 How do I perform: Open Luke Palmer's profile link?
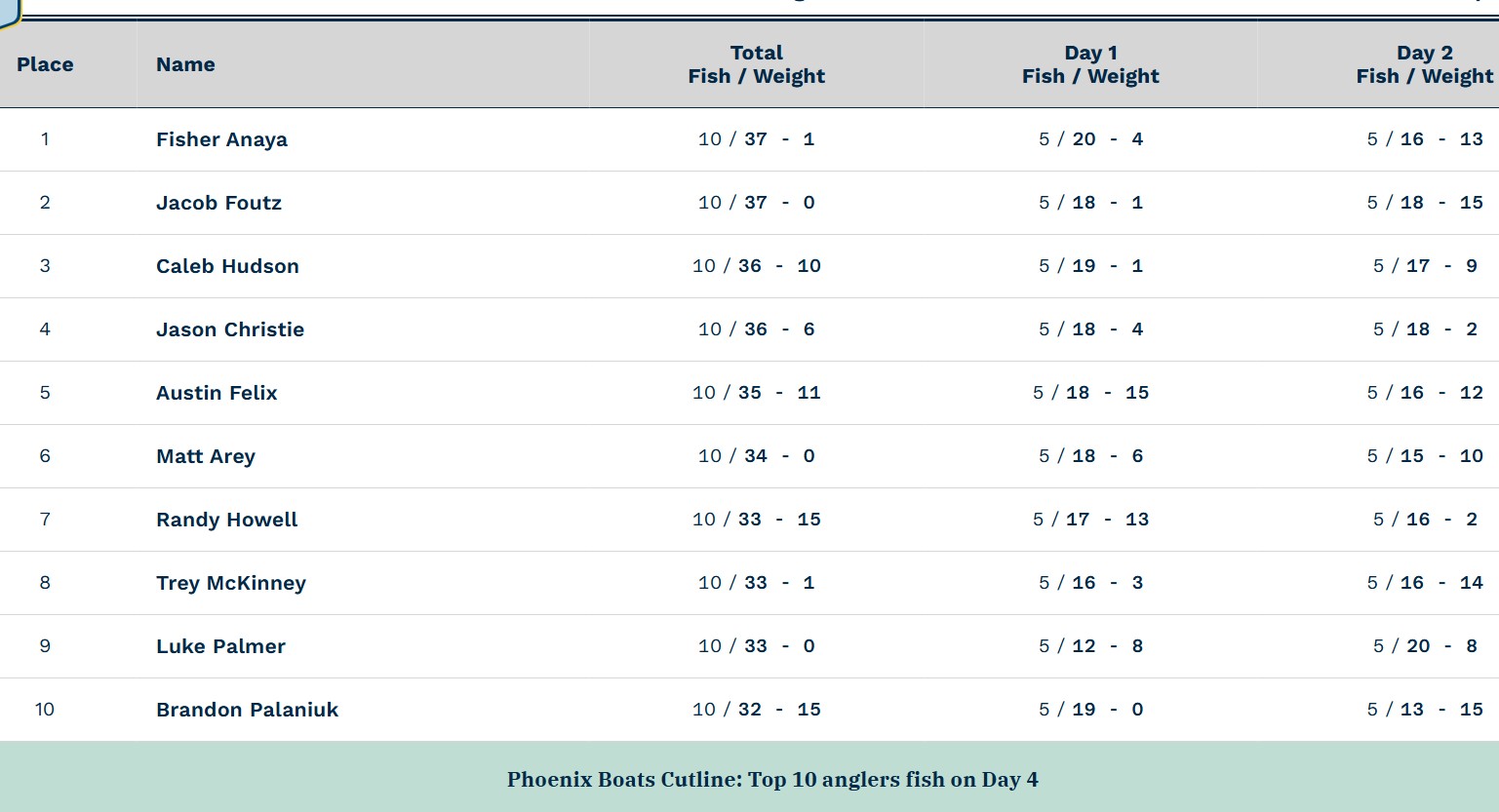click(220, 646)
